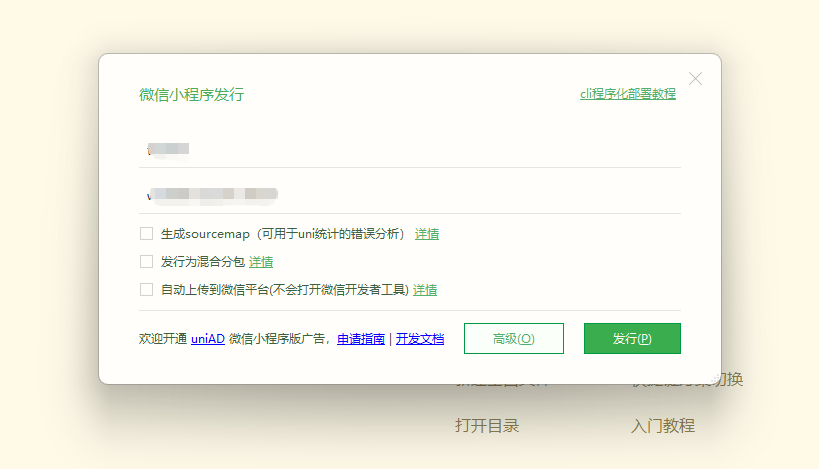Enable the 生成sourcemap checkbox

146,233
